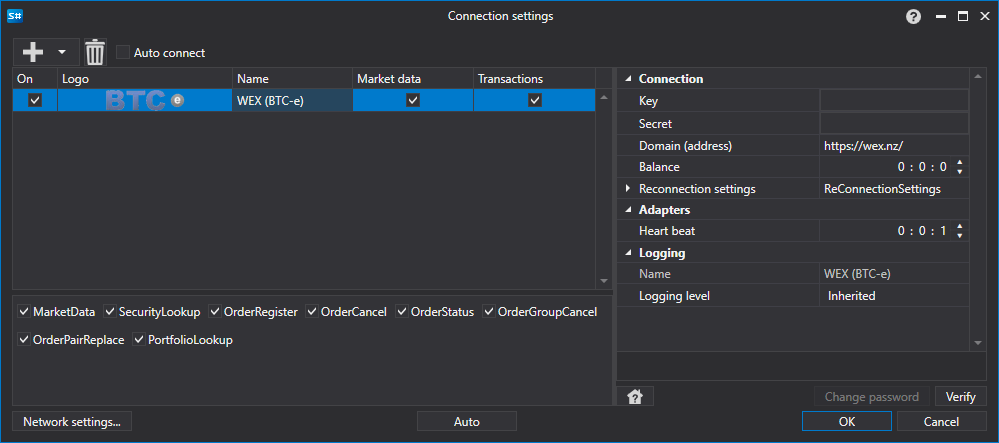Screen dimensions: 999x443
Task: Click the S# application icon
Action: tap(15, 17)
